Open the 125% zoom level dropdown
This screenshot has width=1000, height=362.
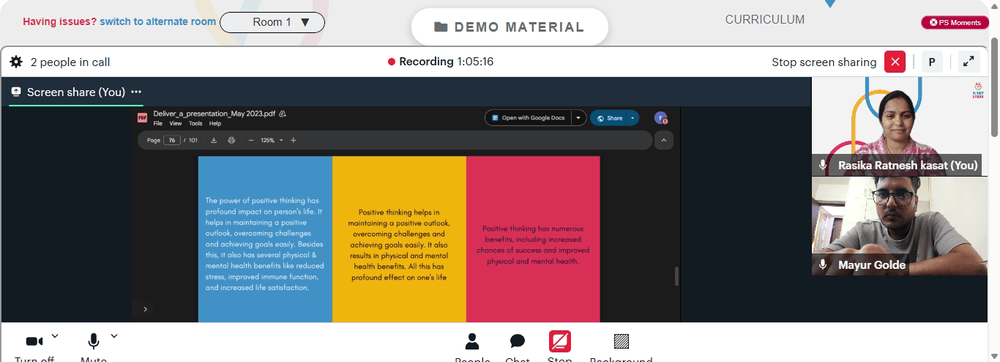[272, 140]
